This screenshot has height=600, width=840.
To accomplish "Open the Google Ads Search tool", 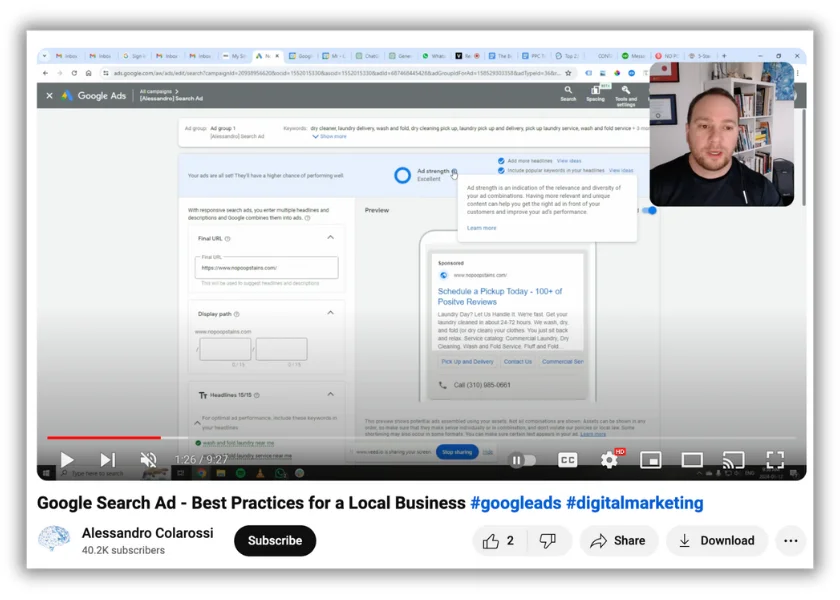I will tap(568, 93).
